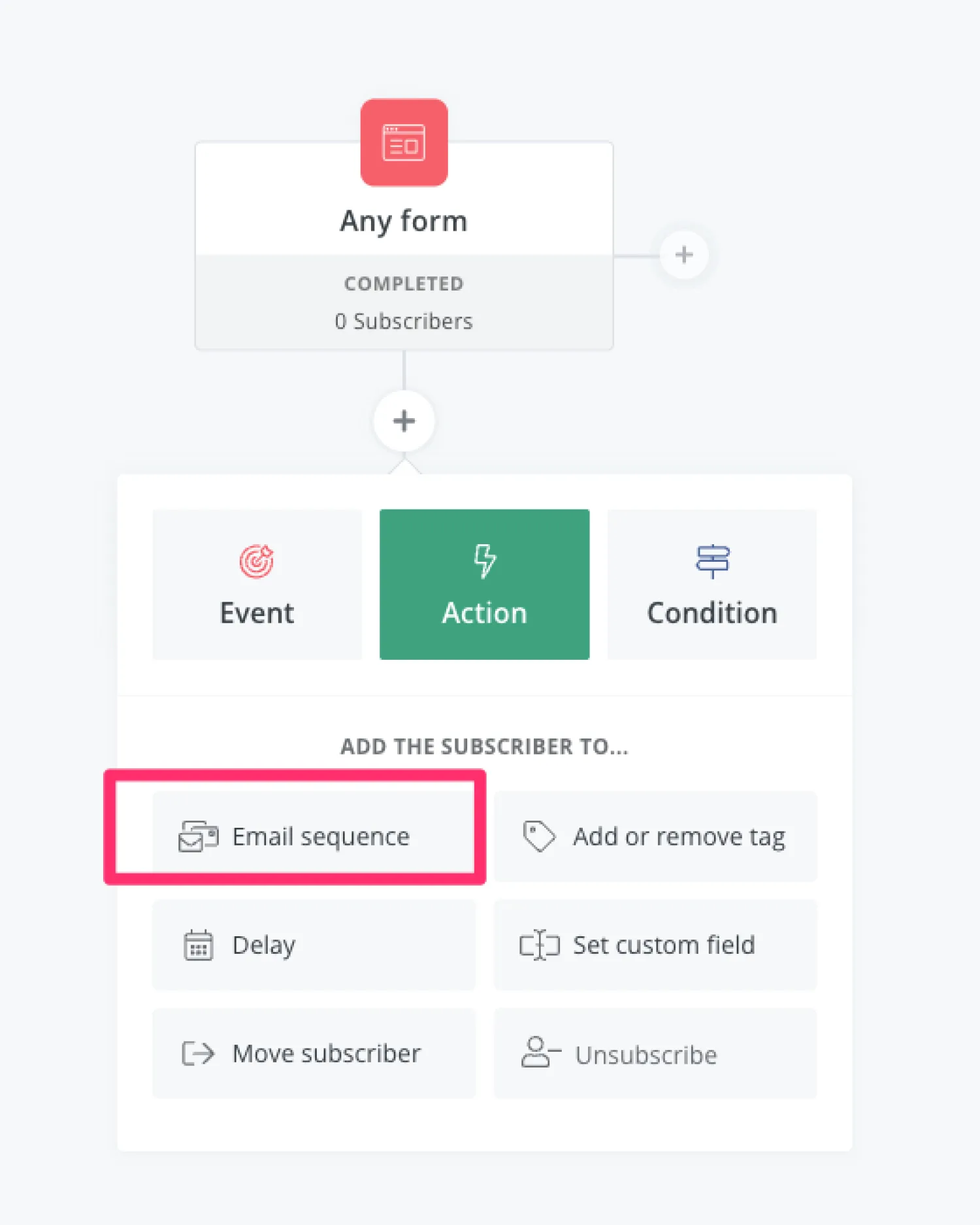The image size is (980, 1225).
Task: Click the target icon on the Event tab
Action: pyautogui.click(x=256, y=561)
